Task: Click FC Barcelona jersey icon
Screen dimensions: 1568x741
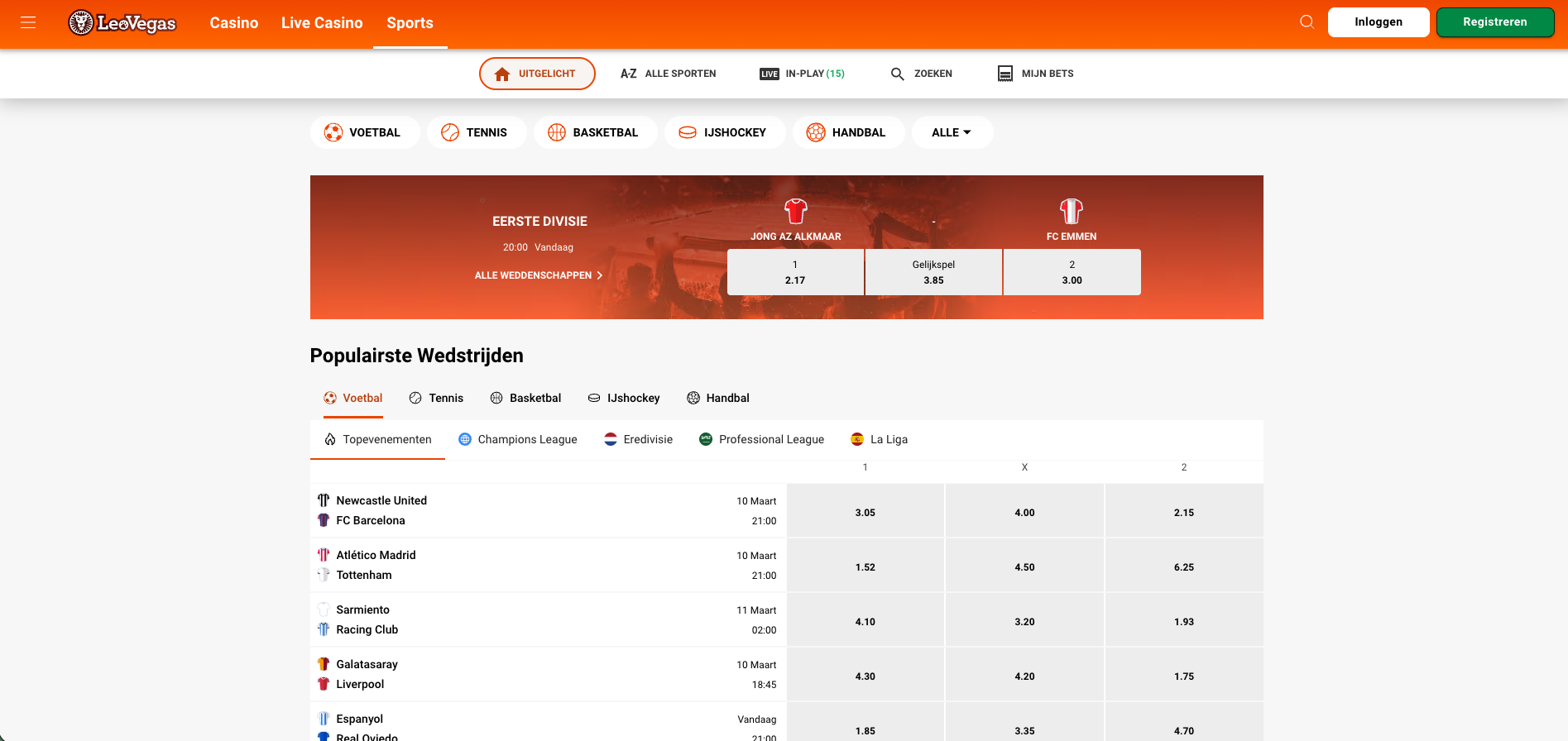Action: click(x=324, y=520)
